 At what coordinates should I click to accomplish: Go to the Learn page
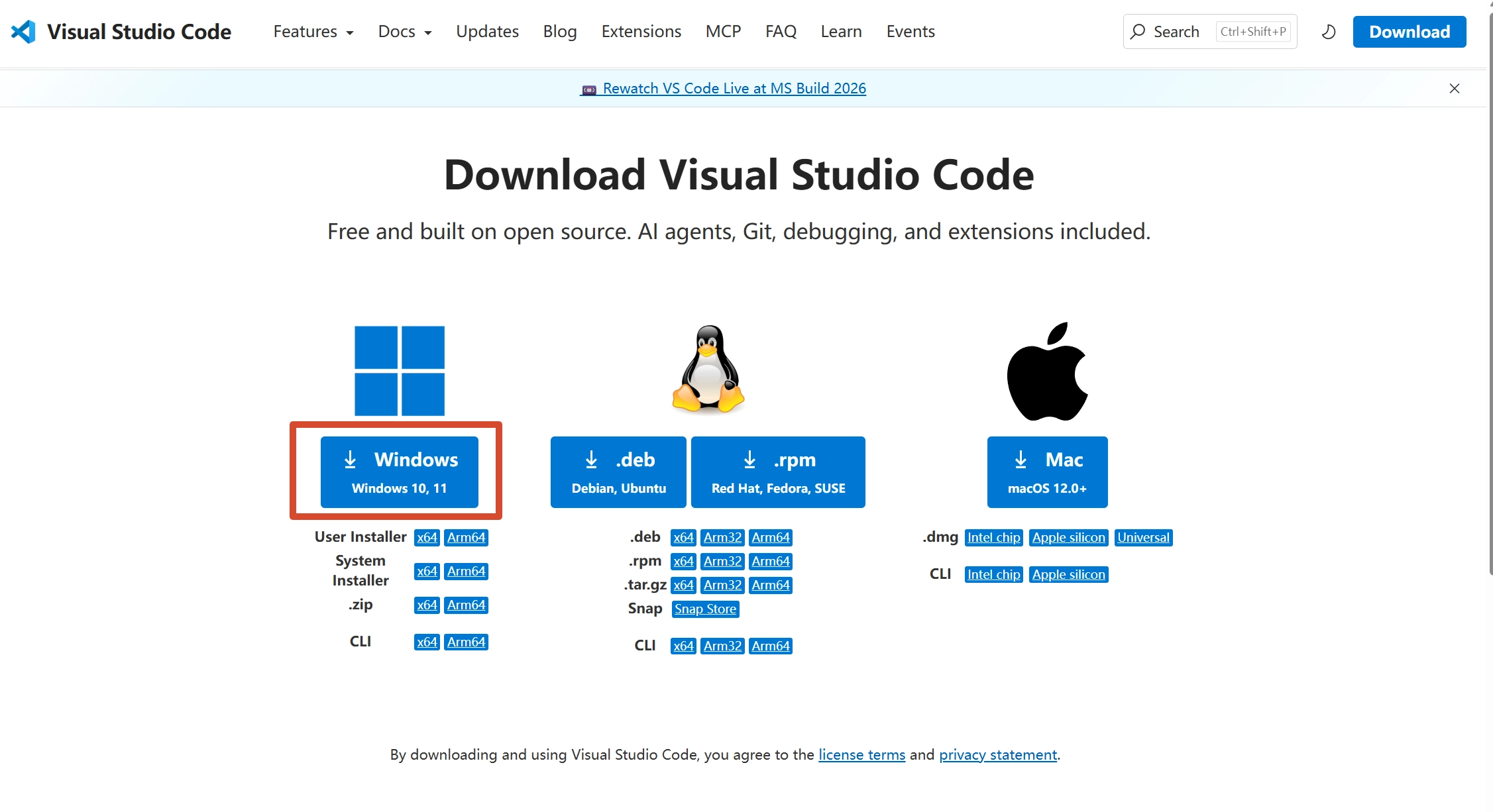point(841,32)
